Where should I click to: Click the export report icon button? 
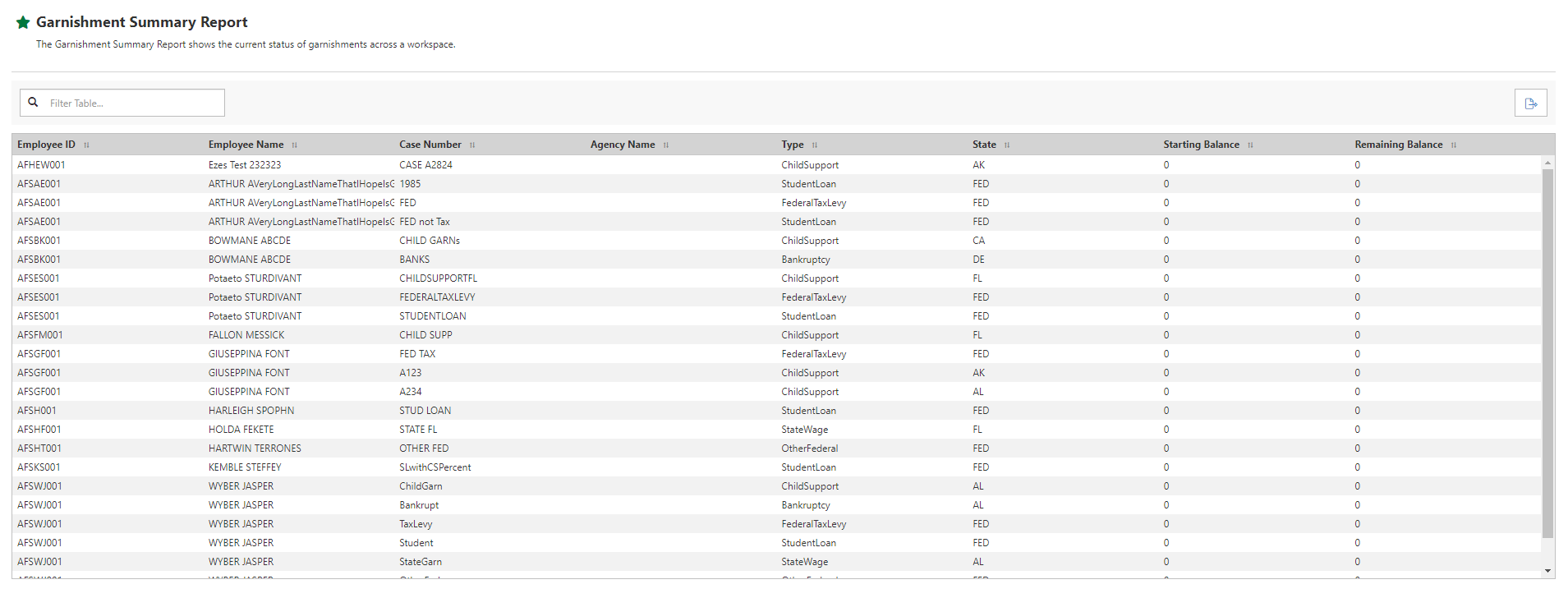point(1530,103)
